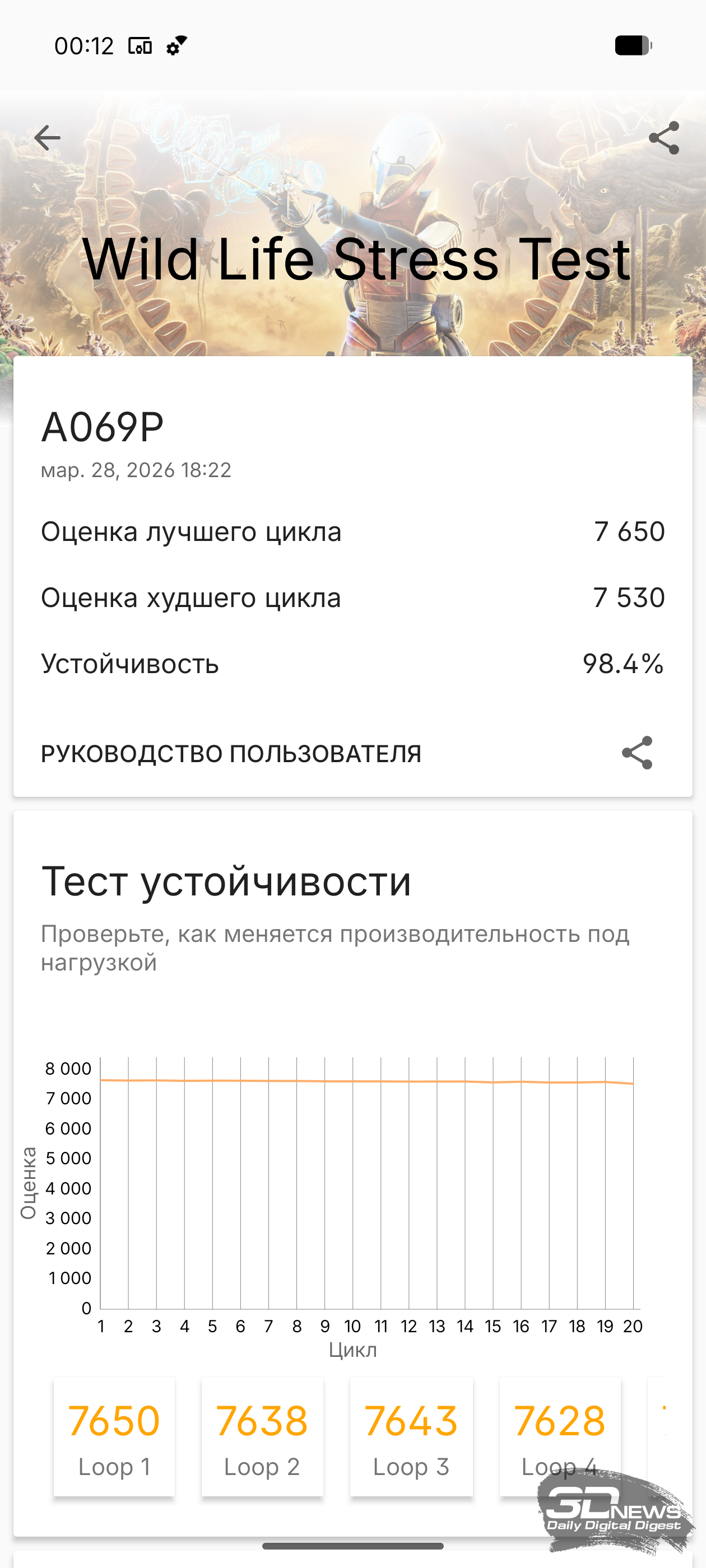Viewport: 706px width, 1568px height.
Task: Tap the share icon in header
Action: point(663,138)
